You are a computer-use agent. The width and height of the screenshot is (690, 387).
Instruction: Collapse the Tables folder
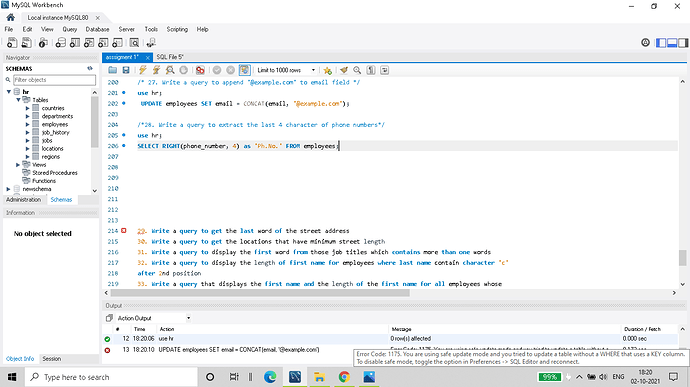pyautogui.click(x=18, y=100)
